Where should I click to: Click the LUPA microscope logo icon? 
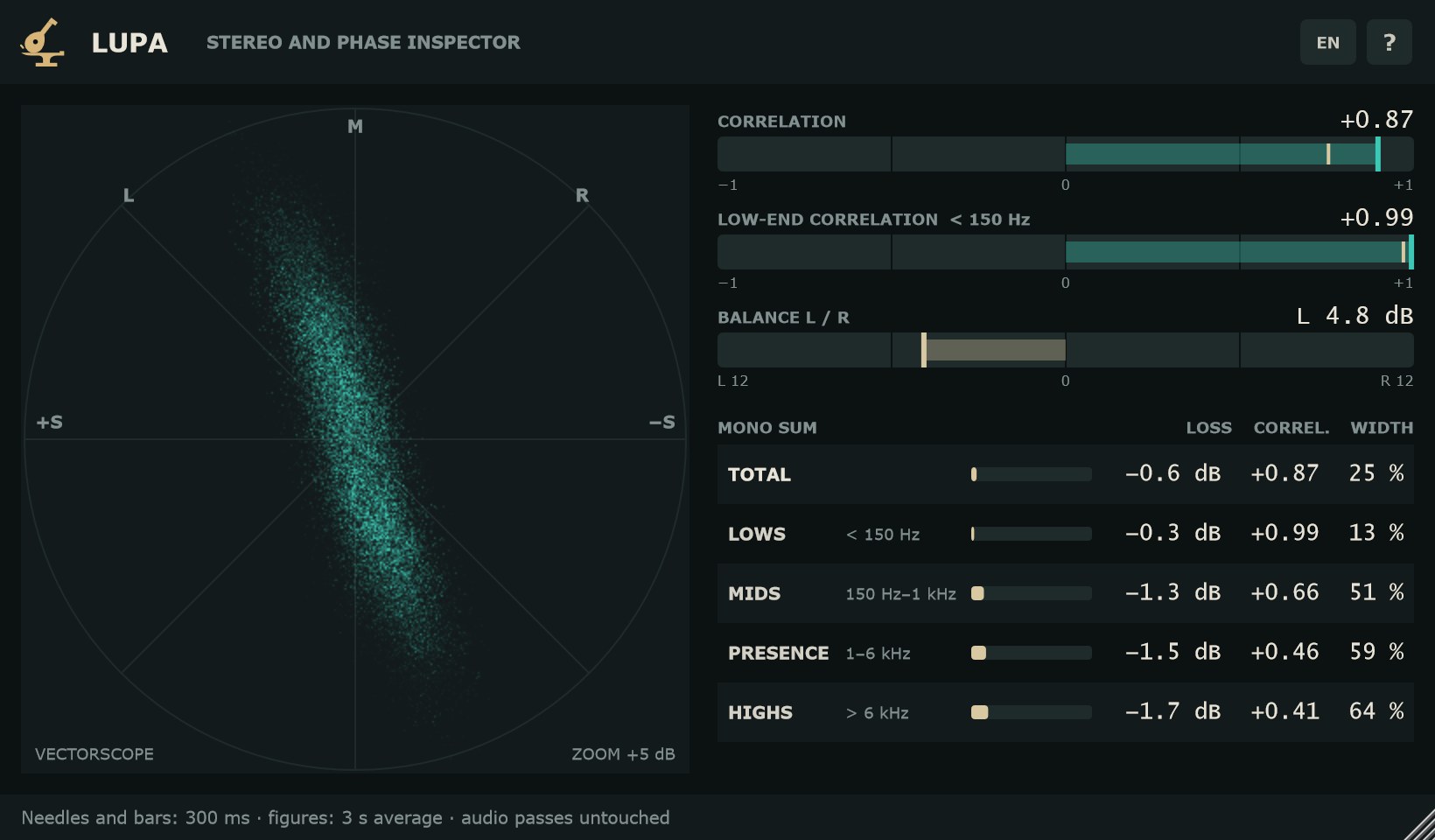[x=42, y=42]
